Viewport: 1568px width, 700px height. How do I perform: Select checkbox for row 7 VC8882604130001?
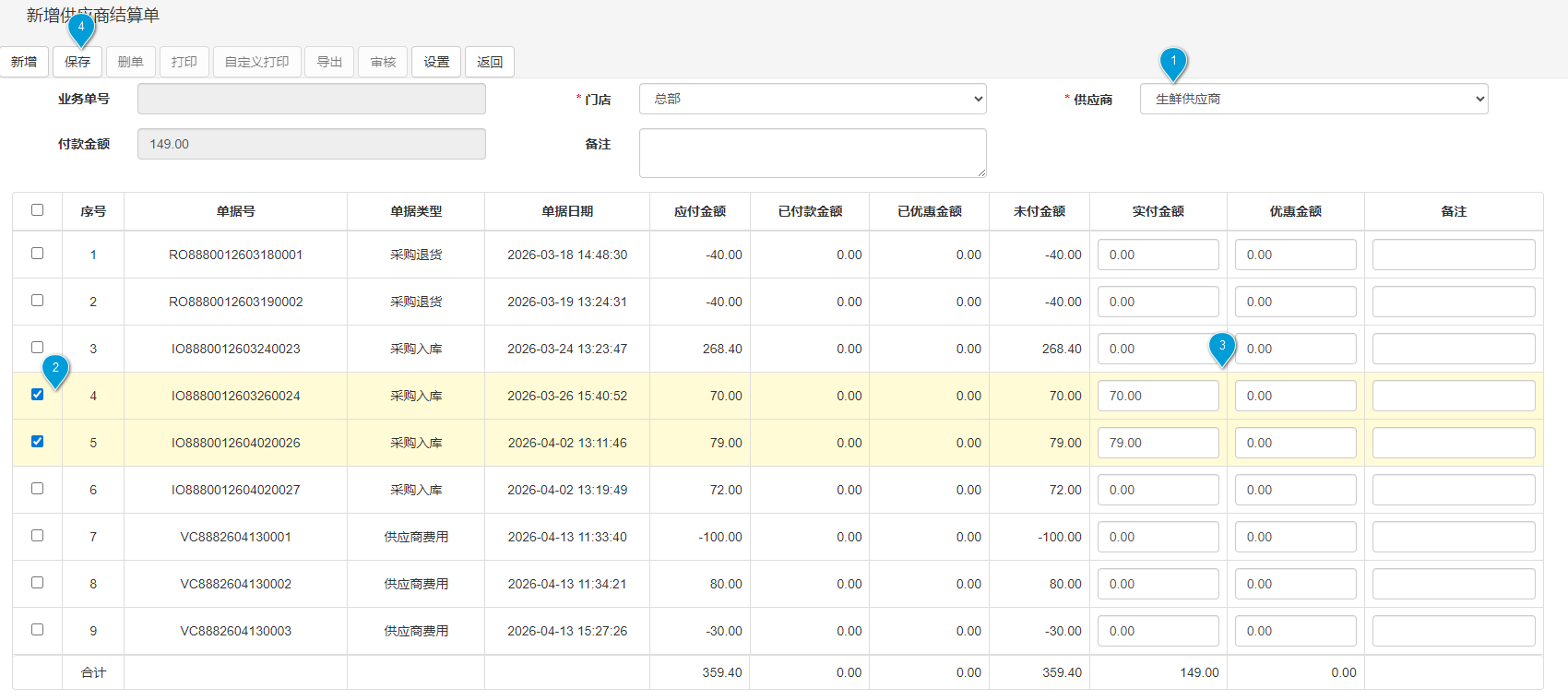point(38,536)
